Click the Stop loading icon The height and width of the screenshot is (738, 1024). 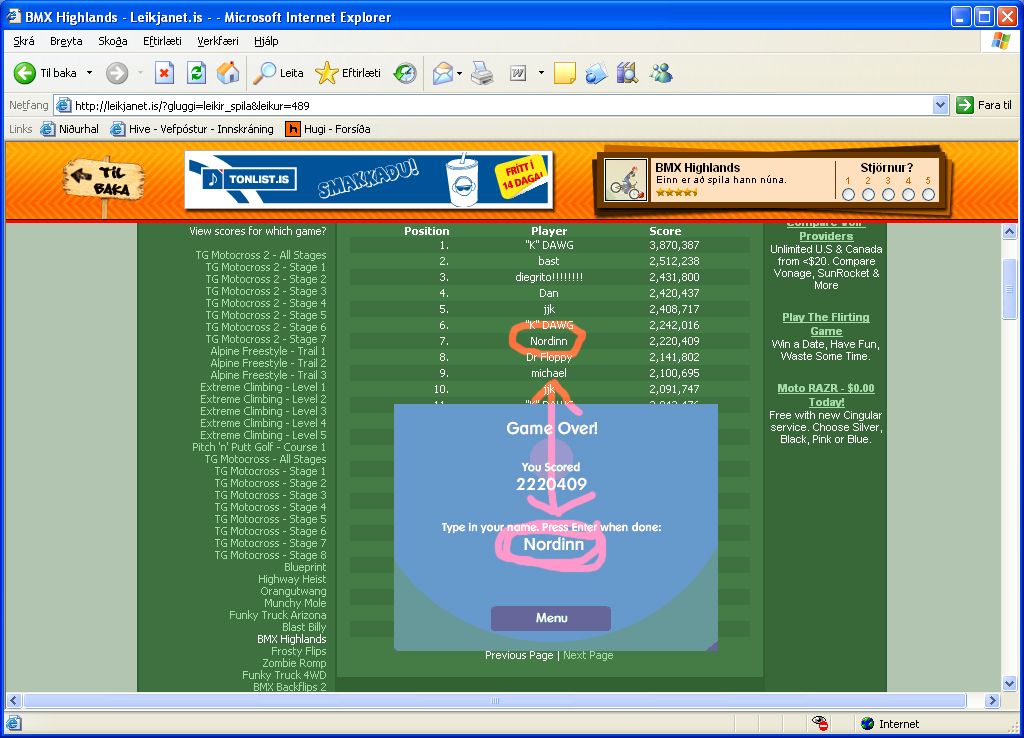164,73
